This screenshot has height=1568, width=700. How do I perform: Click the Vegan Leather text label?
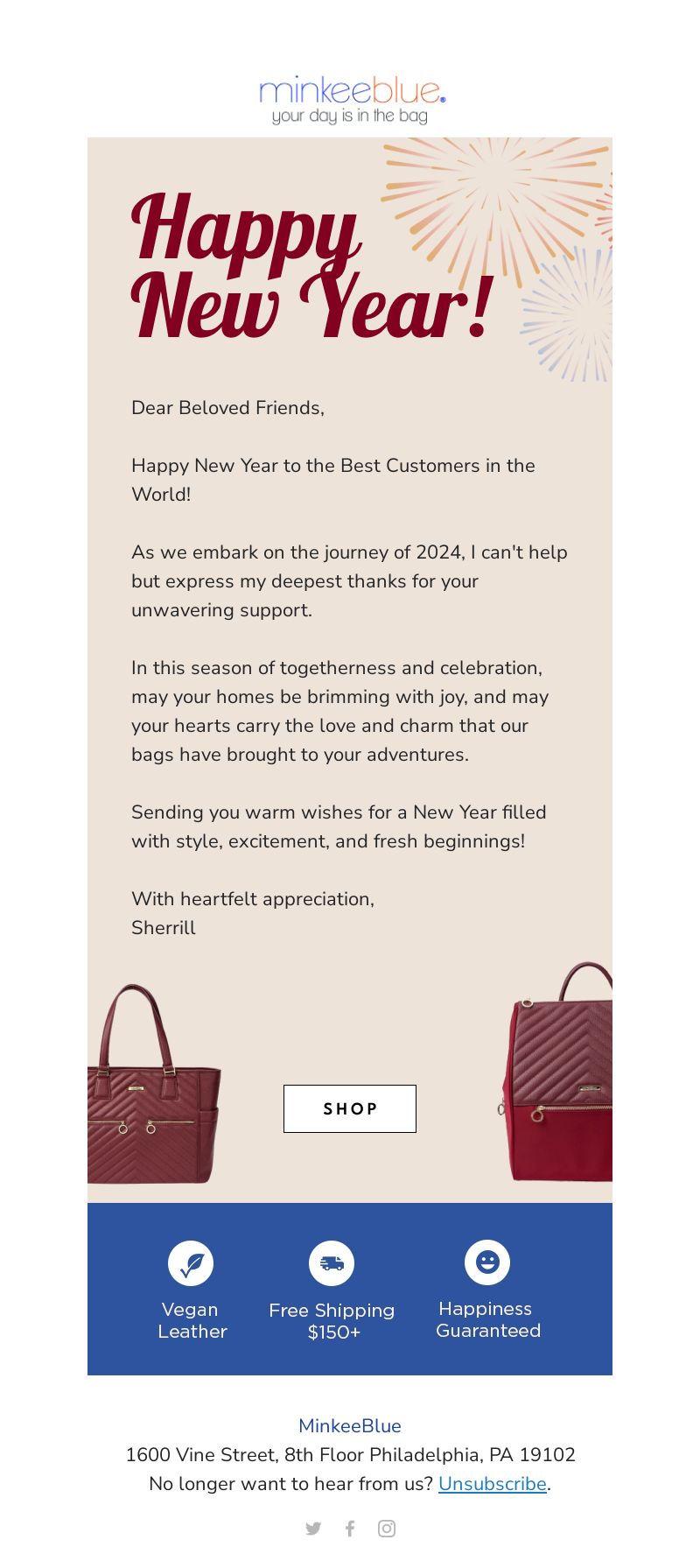tap(192, 1320)
